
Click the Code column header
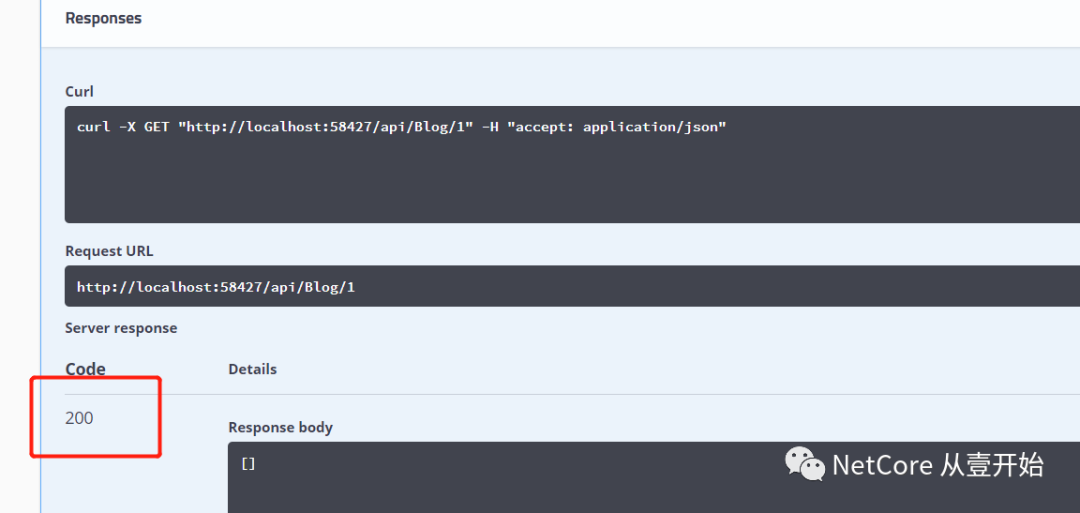tap(85, 369)
